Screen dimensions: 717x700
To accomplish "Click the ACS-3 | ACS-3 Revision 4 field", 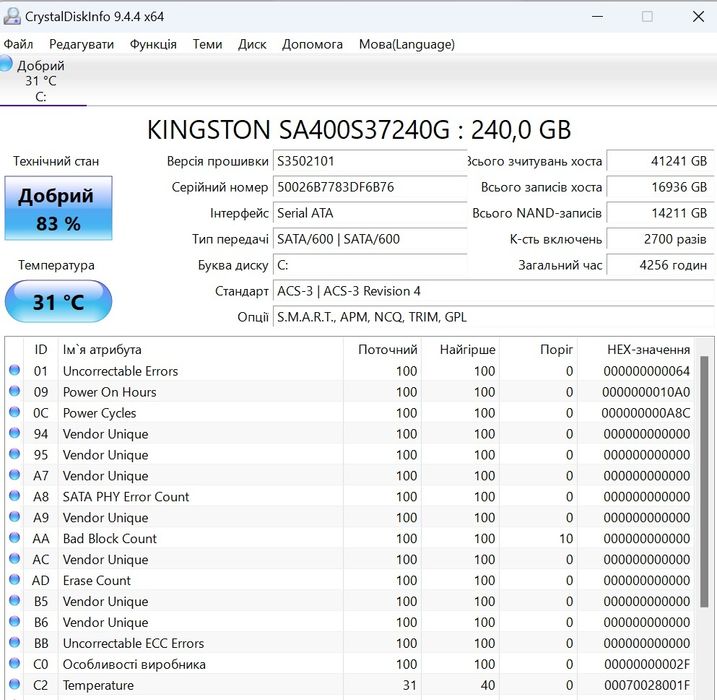I will [493, 291].
